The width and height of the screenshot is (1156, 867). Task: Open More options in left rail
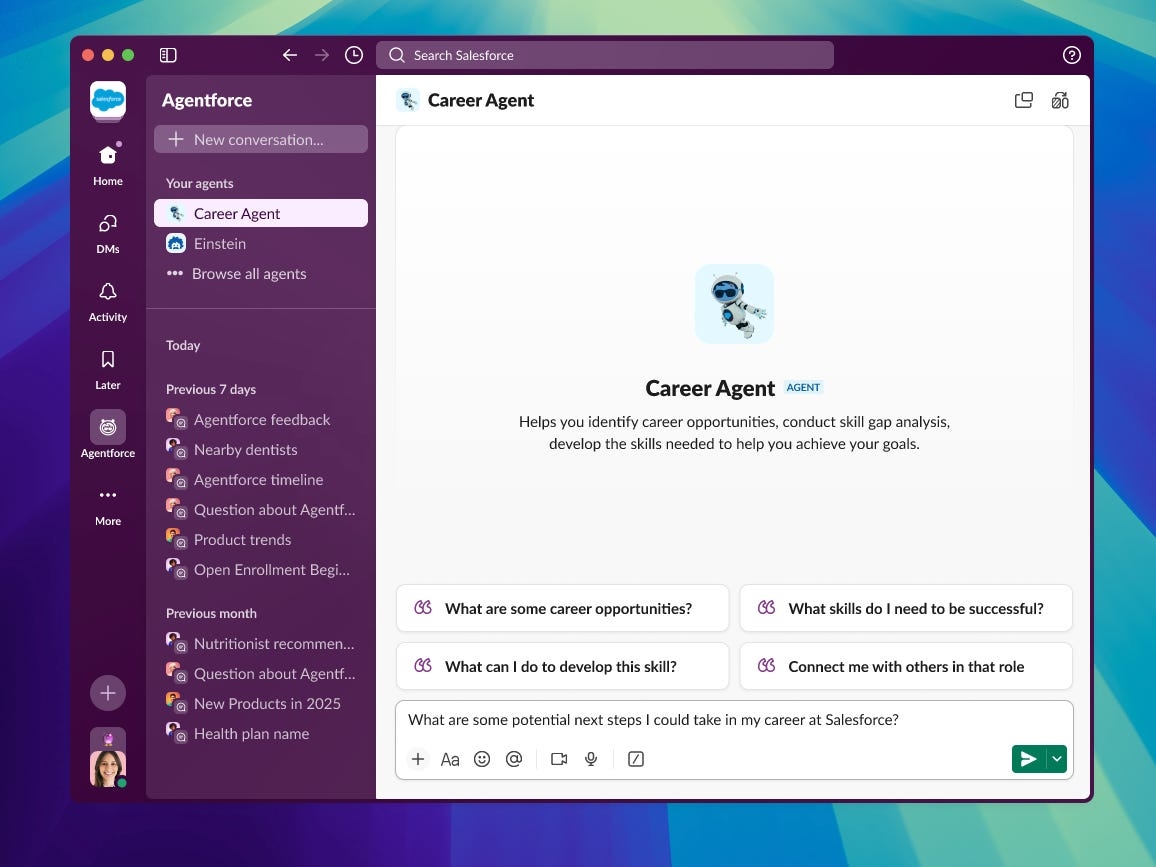click(108, 506)
